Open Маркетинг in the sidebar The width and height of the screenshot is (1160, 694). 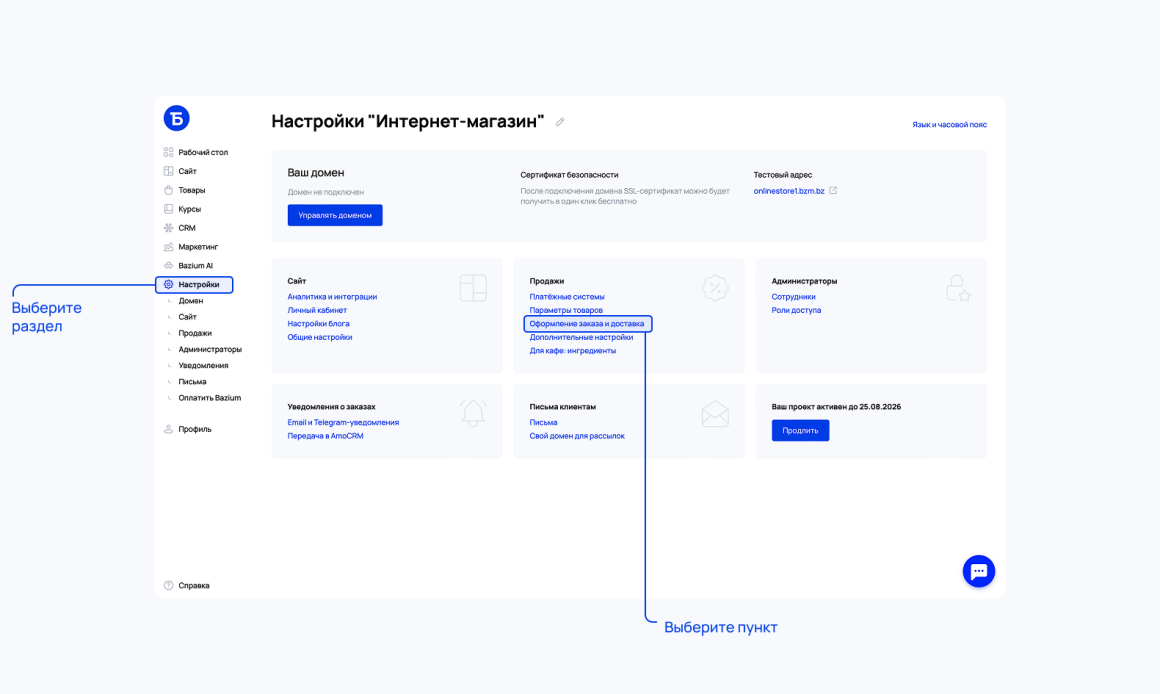coord(198,247)
